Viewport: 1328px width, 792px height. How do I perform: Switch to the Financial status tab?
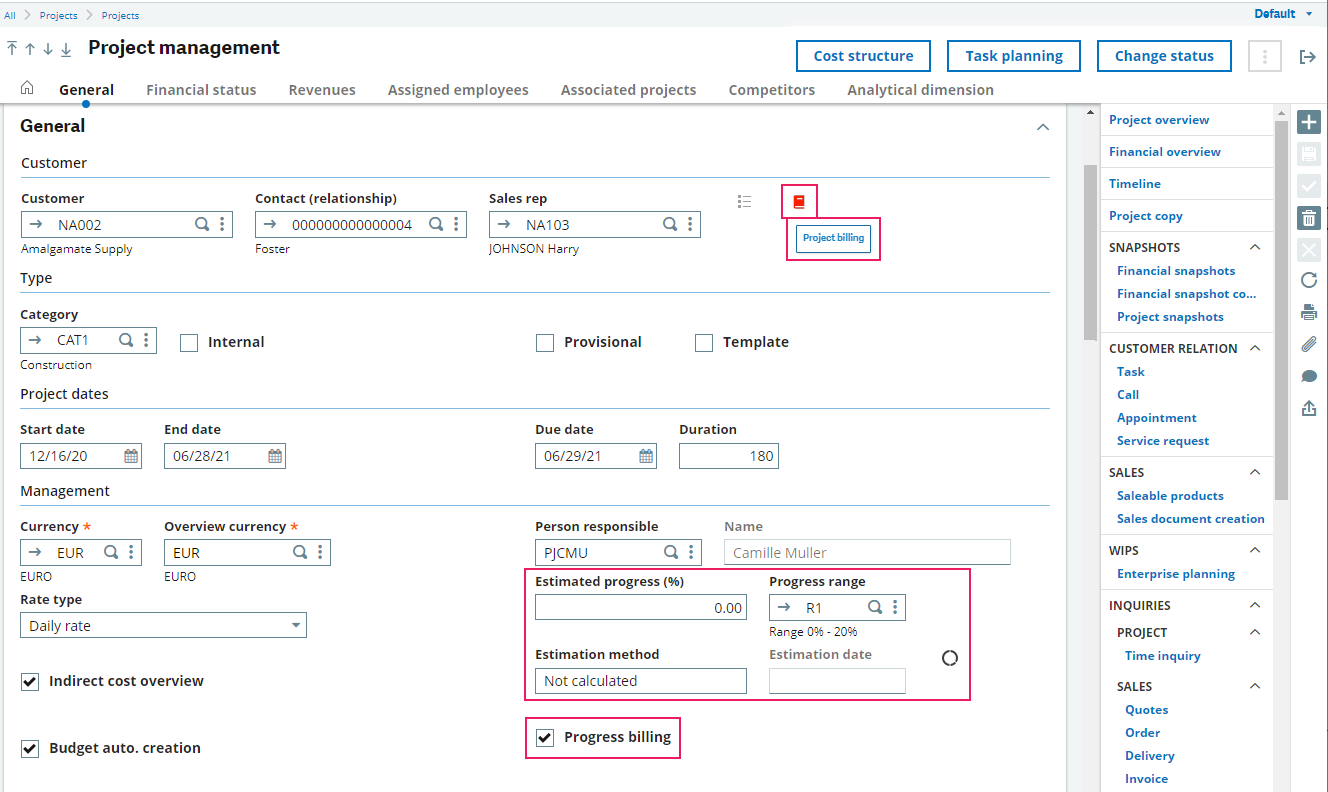coord(200,89)
